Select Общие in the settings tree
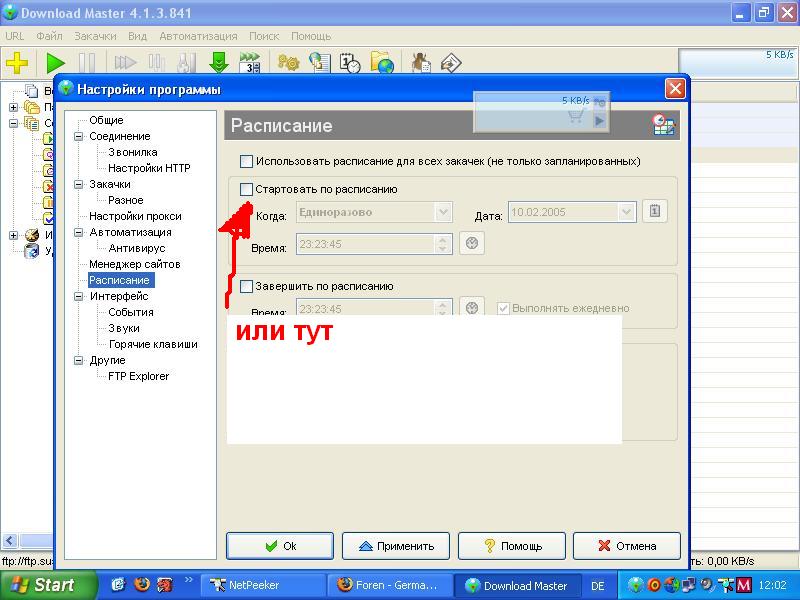Screen dimensions: 800x600 (x=106, y=120)
